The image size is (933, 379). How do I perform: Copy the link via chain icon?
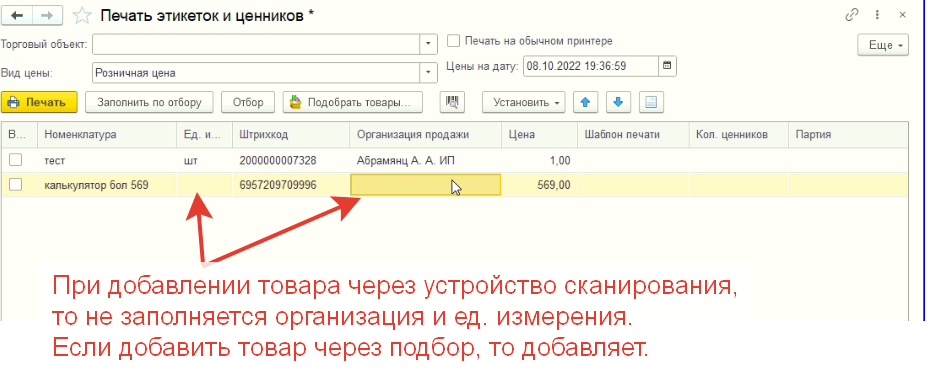click(851, 15)
